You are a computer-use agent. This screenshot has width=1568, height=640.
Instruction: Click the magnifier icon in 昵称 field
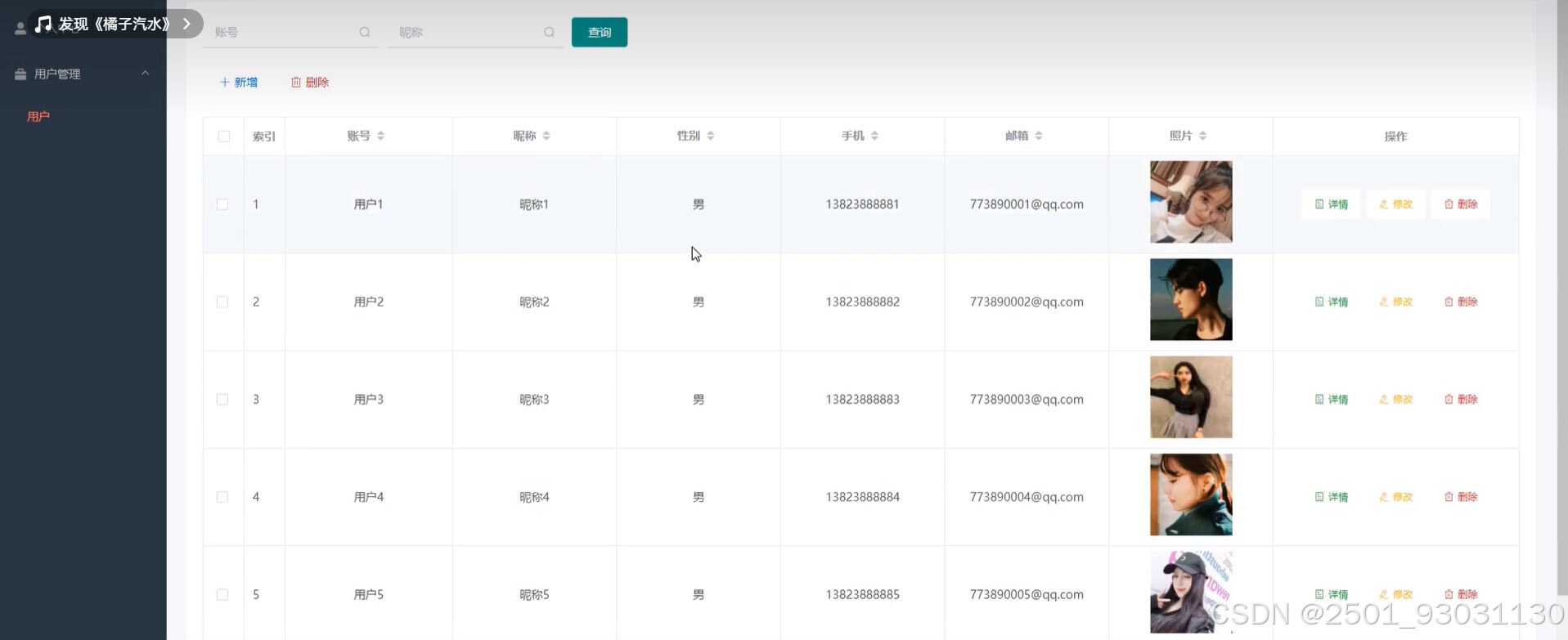(x=550, y=32)
